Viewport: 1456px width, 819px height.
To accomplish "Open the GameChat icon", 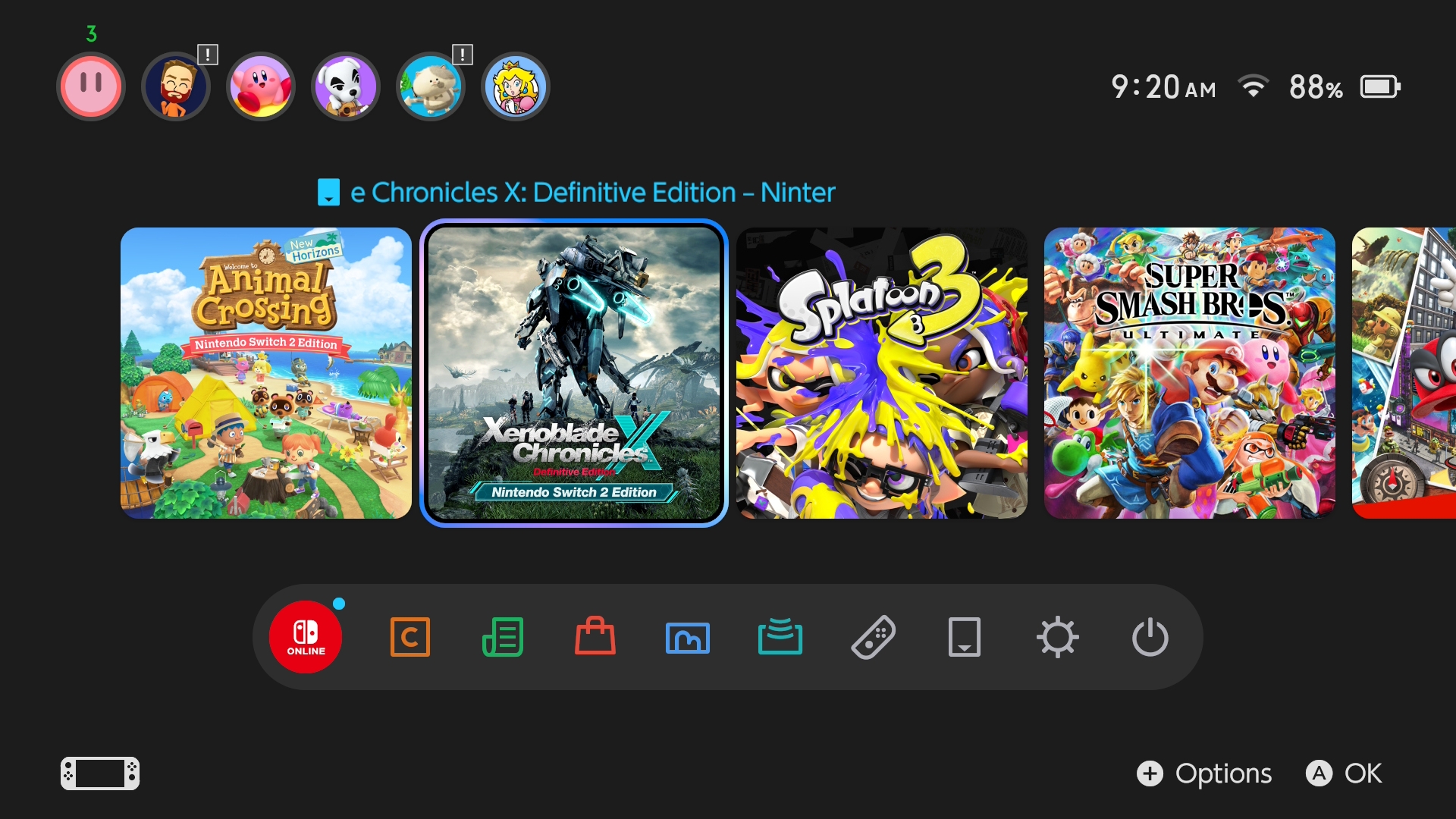I will [x=409, y=637].
